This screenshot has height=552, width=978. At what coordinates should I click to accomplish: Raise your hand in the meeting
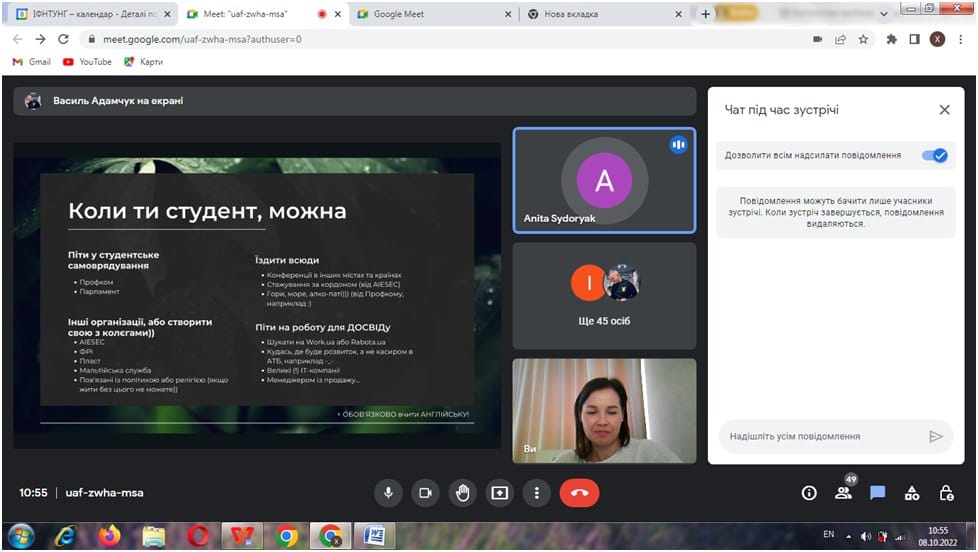coord(462,492)
